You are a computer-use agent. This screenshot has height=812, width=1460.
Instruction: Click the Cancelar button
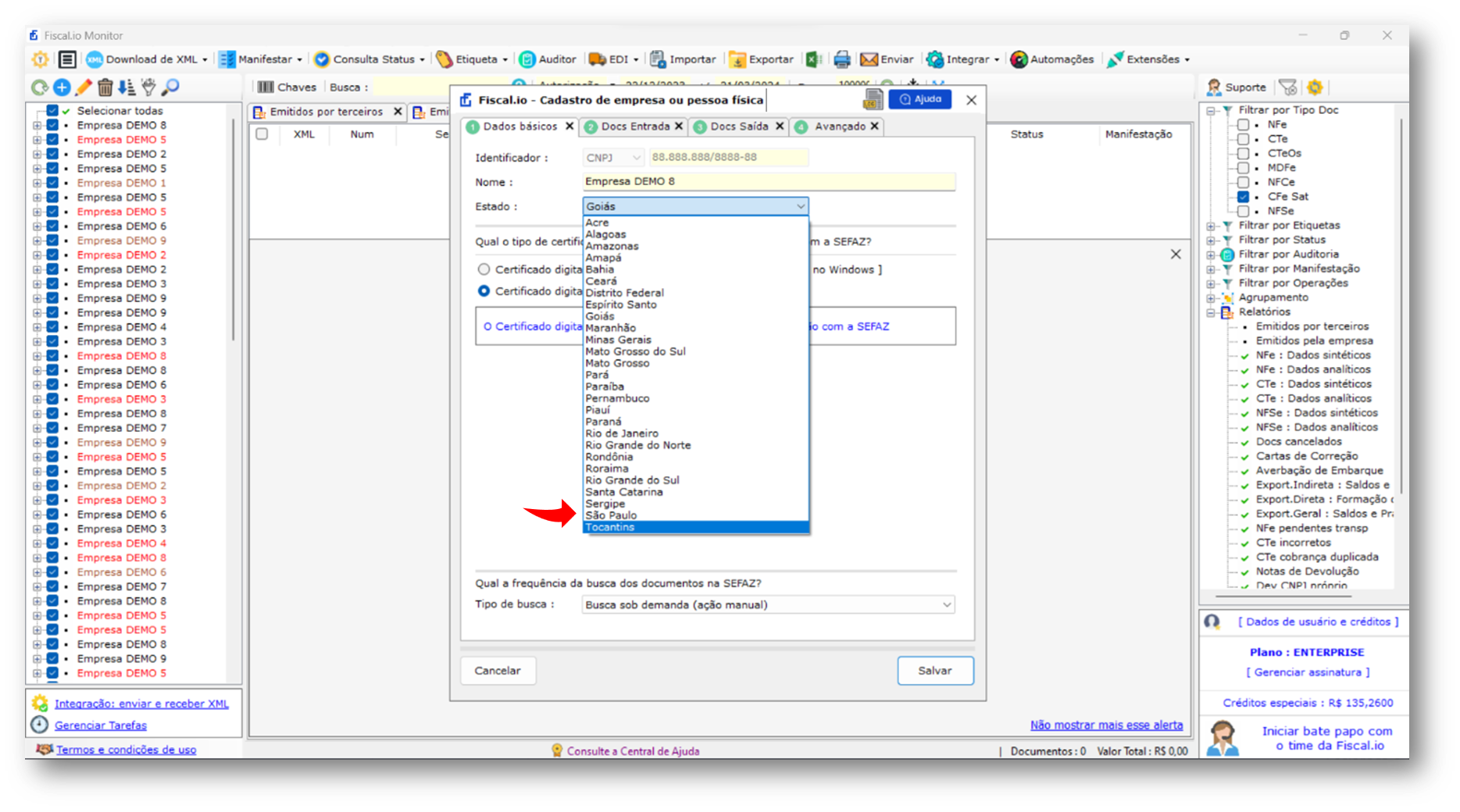(498, 671)
